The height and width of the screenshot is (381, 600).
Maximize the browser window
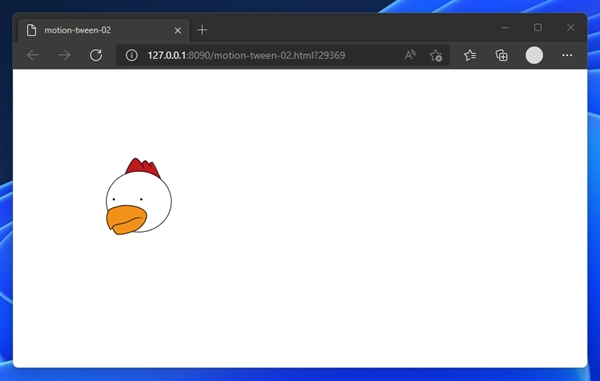pos(538,28)
